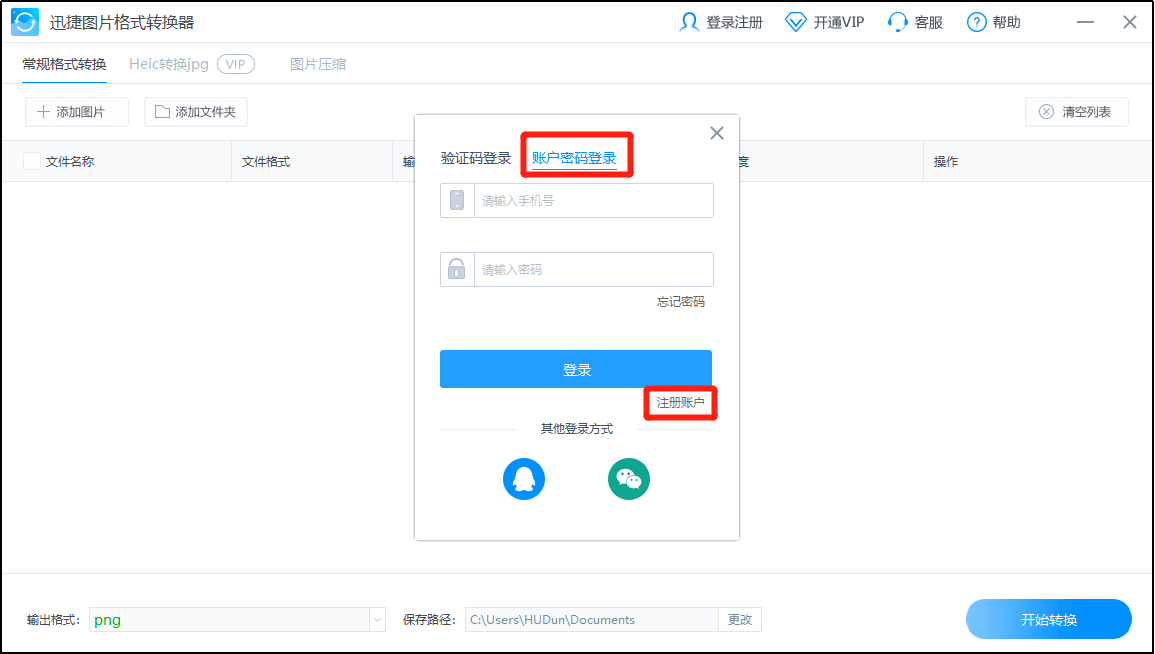Click the 清空列表 button
Screen dimensions: 1155x654
click(x=1077, y=112)
